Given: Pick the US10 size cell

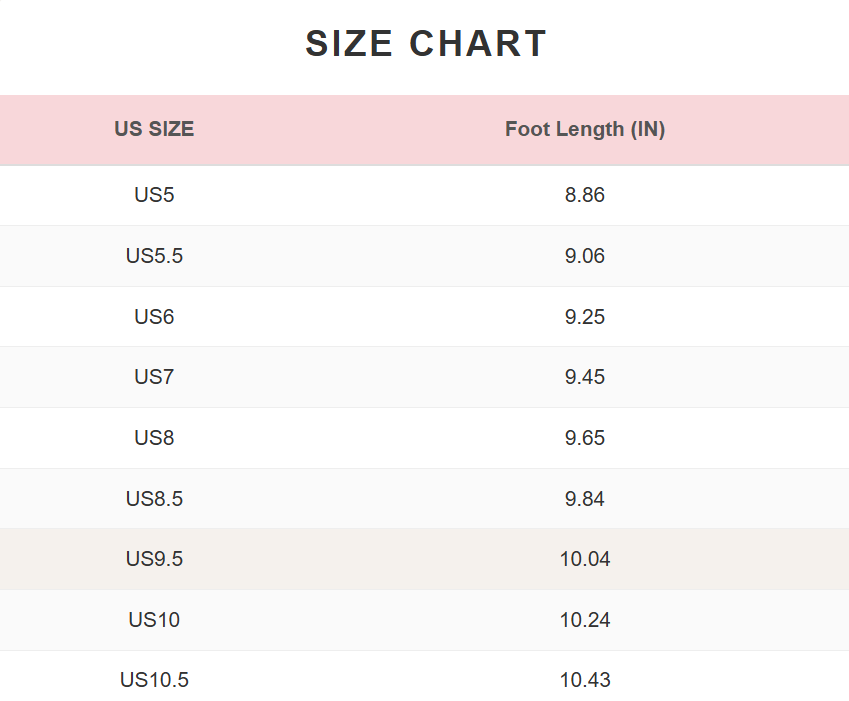Looking at the screenshot, I should [154, 620].
